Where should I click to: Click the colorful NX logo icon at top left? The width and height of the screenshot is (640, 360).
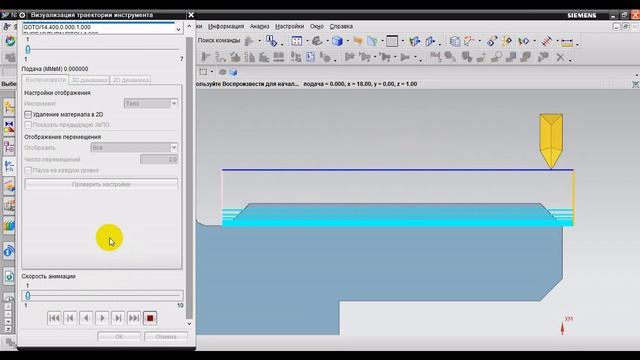point(10,41)
